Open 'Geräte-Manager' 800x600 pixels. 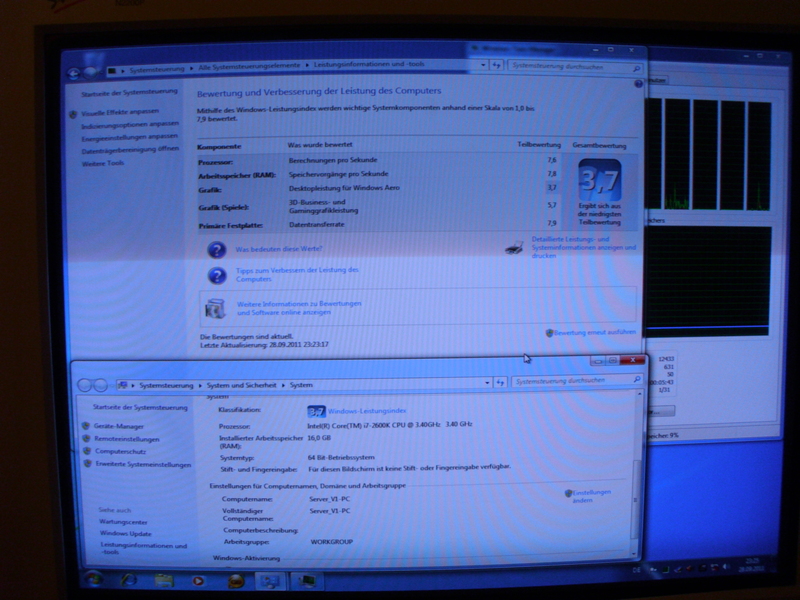pyautogui.click(x=118, y=426)
